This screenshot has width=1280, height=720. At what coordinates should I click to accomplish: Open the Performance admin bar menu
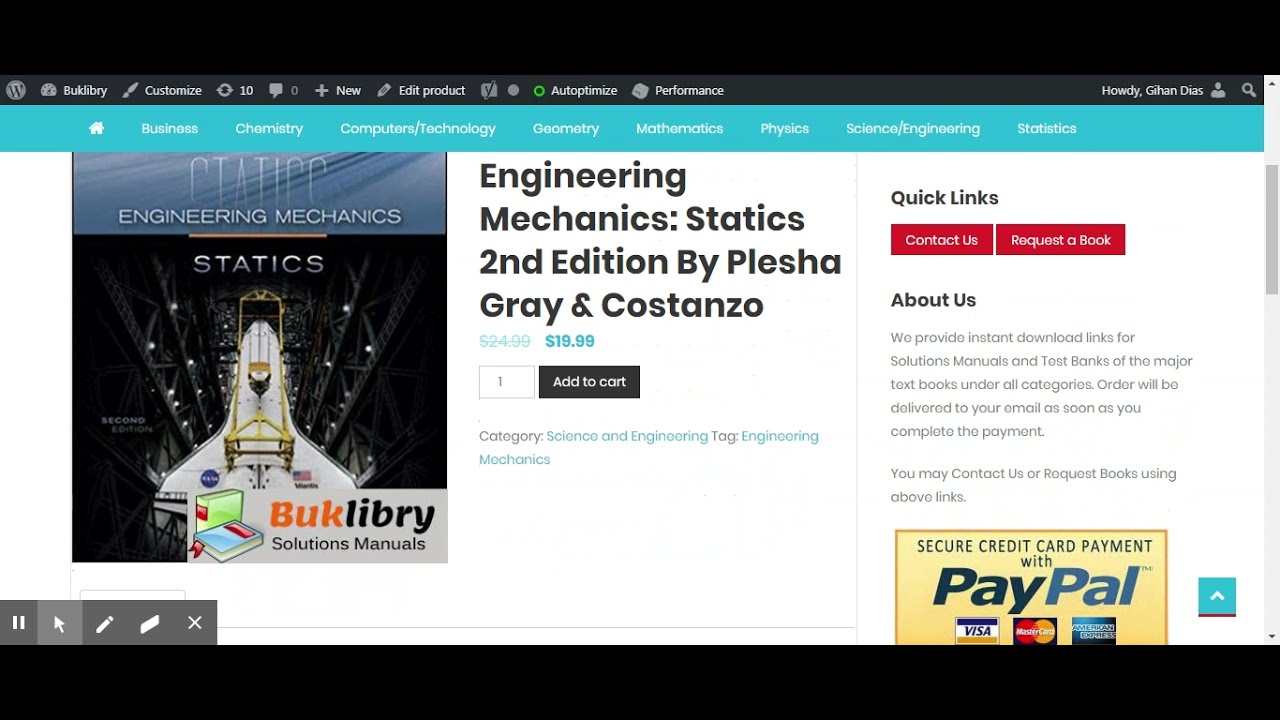(678, 90)
